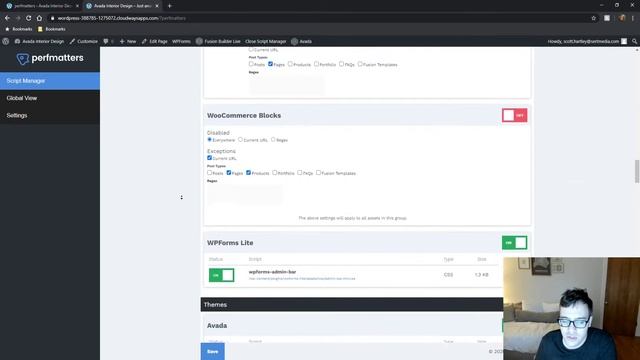Uncheck Products post type for WooCommerce Blocks
Image resolution: width=640 pixels, height=360 pixels.
(248, 173)
